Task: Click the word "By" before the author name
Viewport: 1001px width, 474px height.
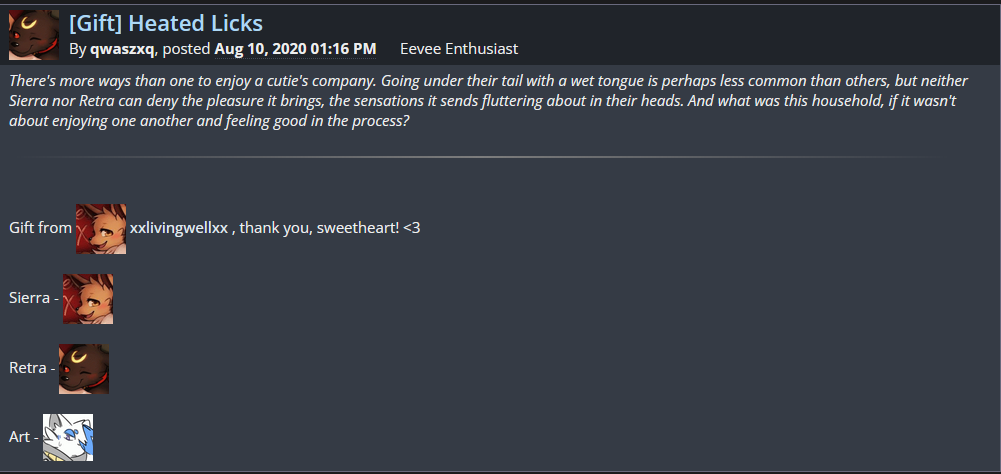Action: [78, 48]
